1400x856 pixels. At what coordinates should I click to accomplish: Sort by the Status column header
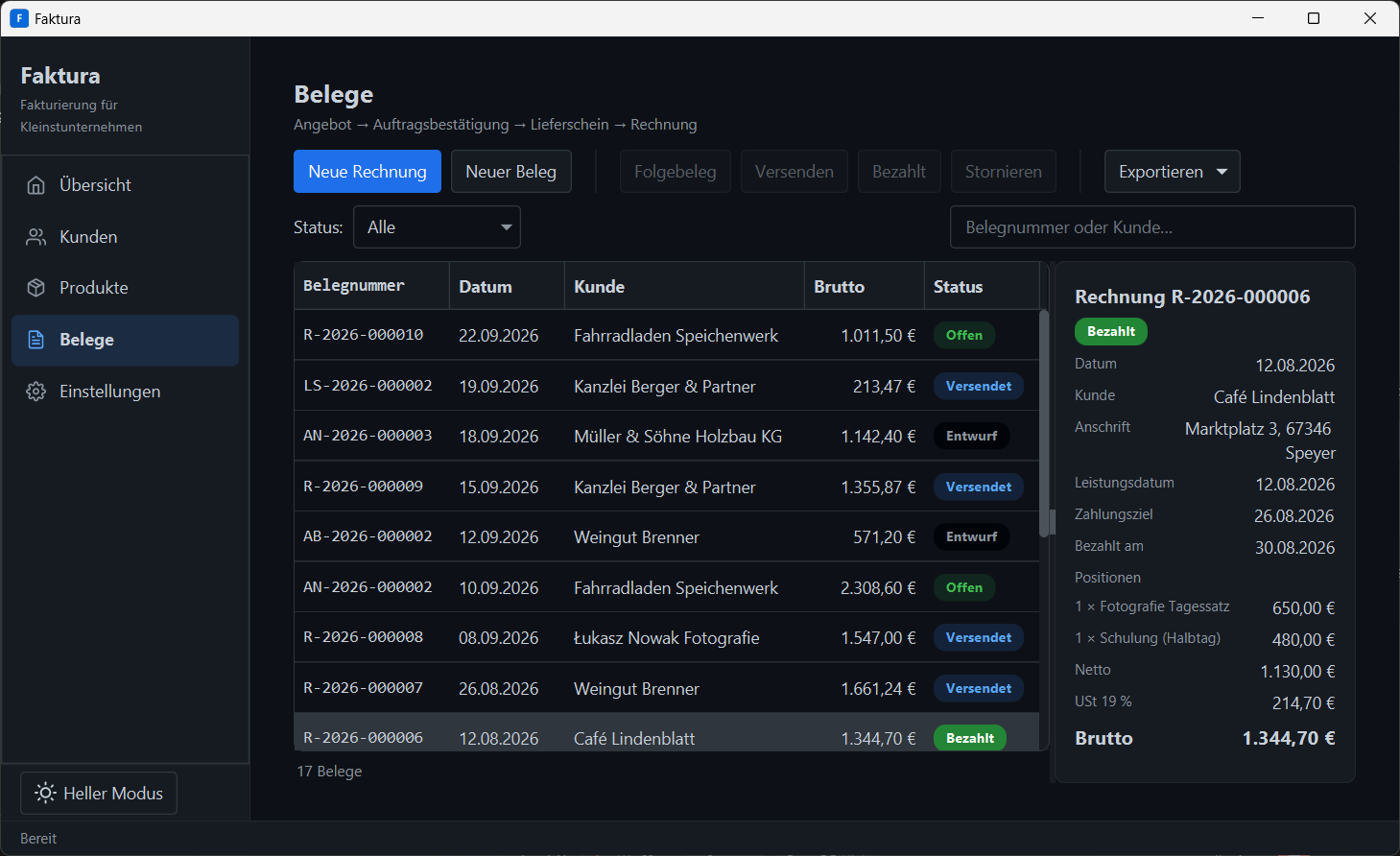982,286
